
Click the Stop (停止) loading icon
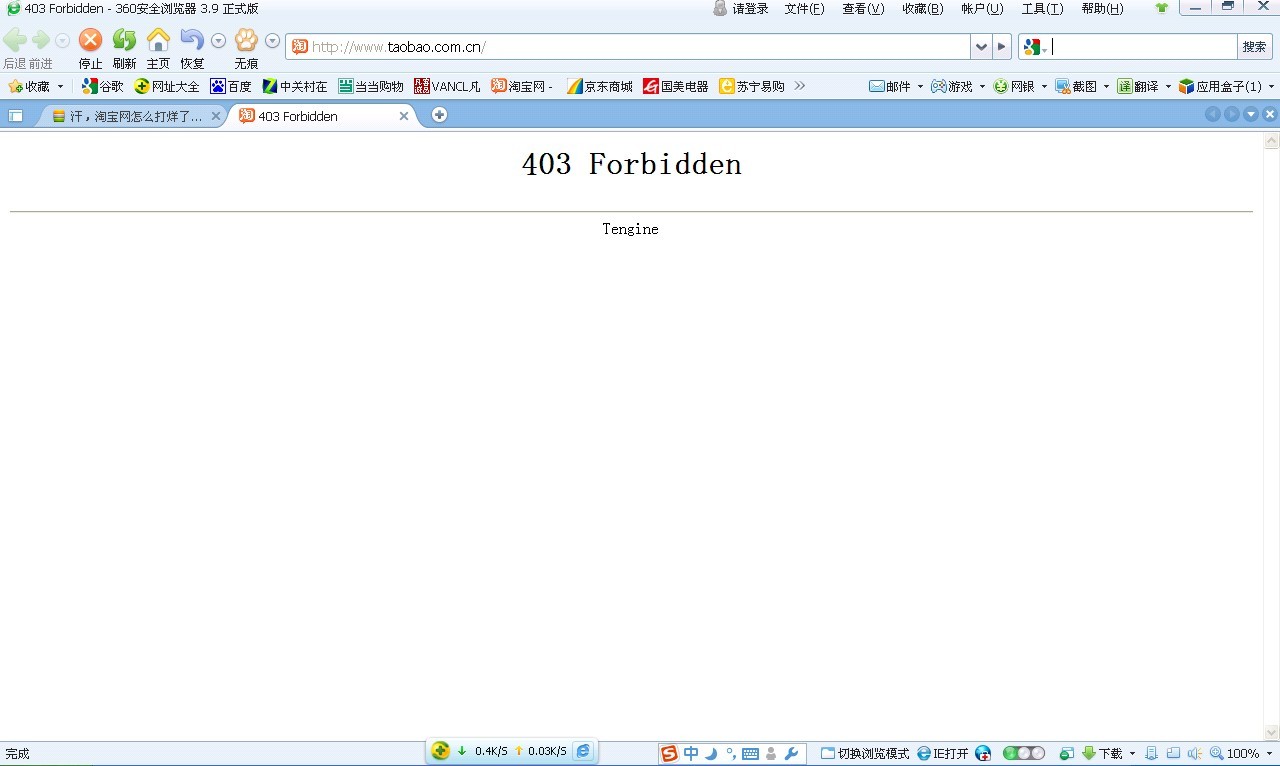click(x=90, y=41)
